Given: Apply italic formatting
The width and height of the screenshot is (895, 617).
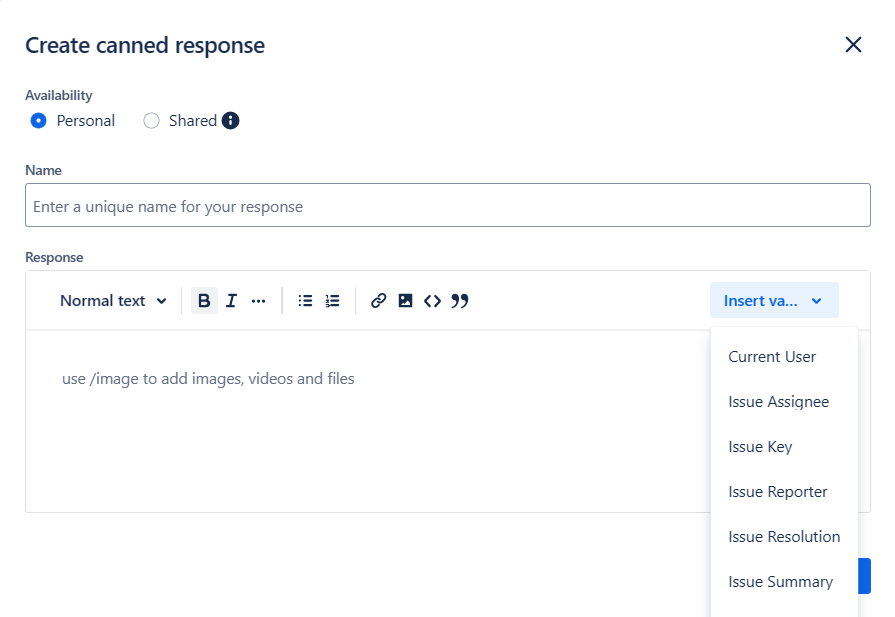Looking at the screenshot, I should pyautogui.click(x=231, y=300).
